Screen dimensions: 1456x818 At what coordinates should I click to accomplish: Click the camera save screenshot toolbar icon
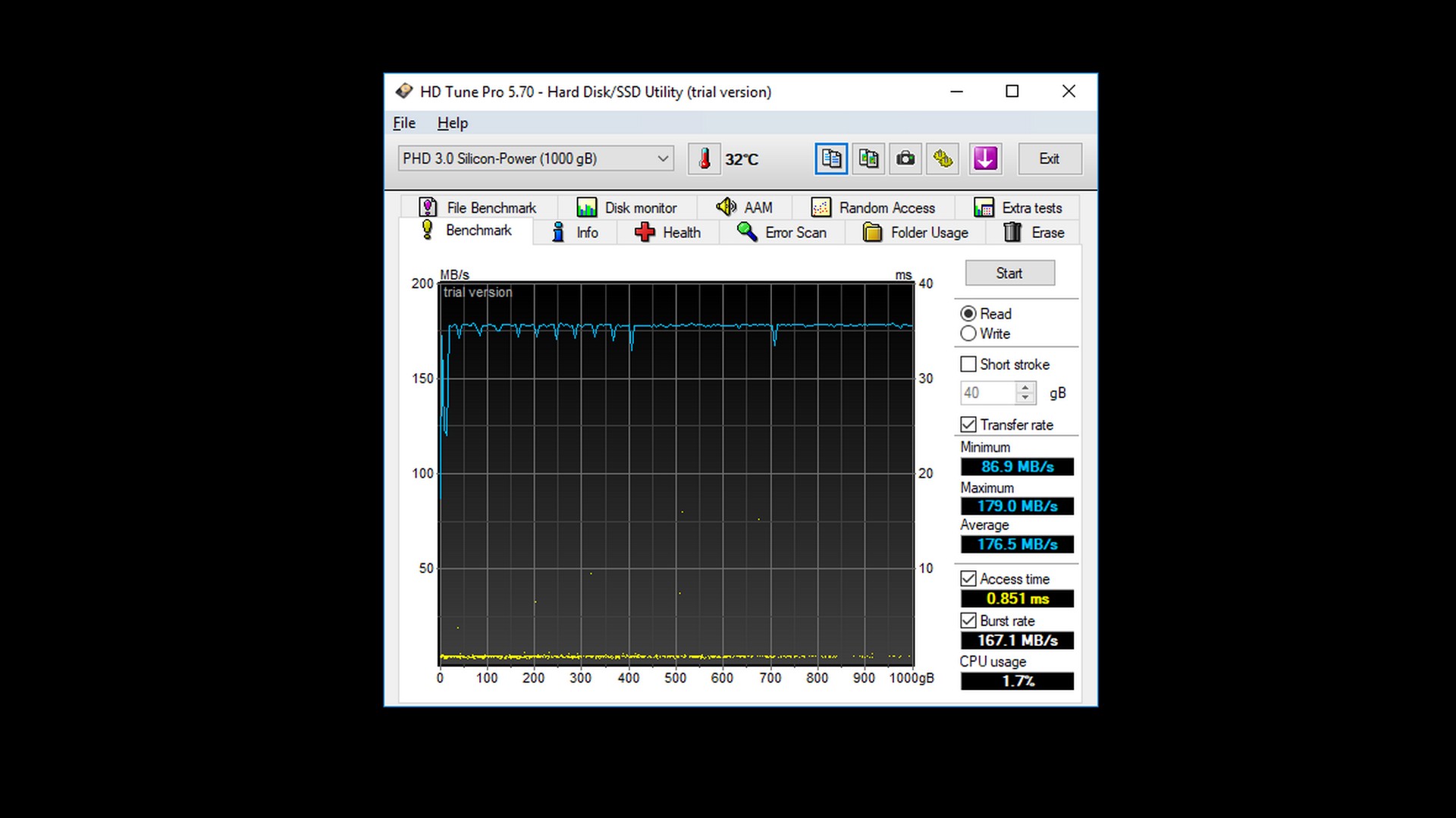(905, 158)
